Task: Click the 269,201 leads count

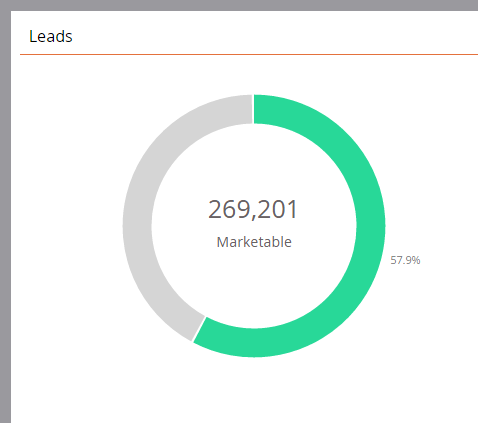Action: point(253,209)
